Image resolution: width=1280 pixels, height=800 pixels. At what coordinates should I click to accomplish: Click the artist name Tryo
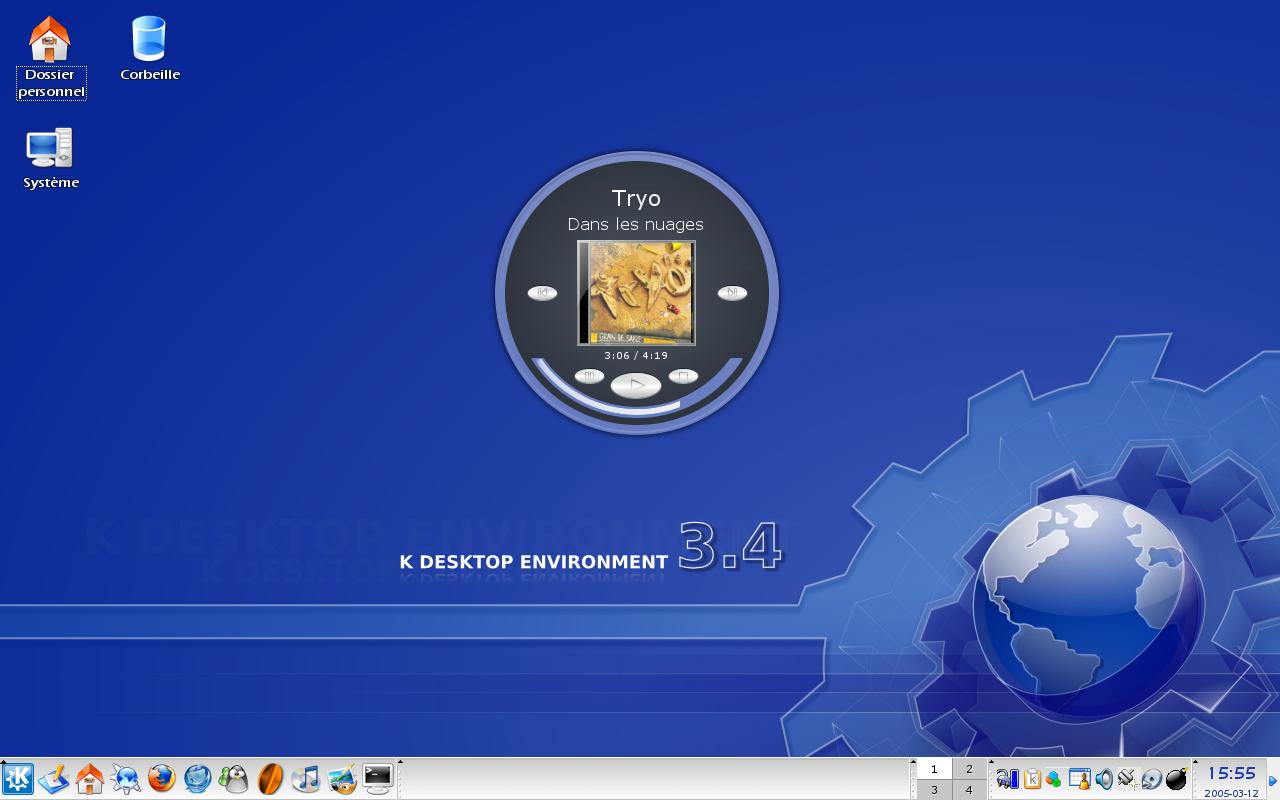(x=636, y=198)
